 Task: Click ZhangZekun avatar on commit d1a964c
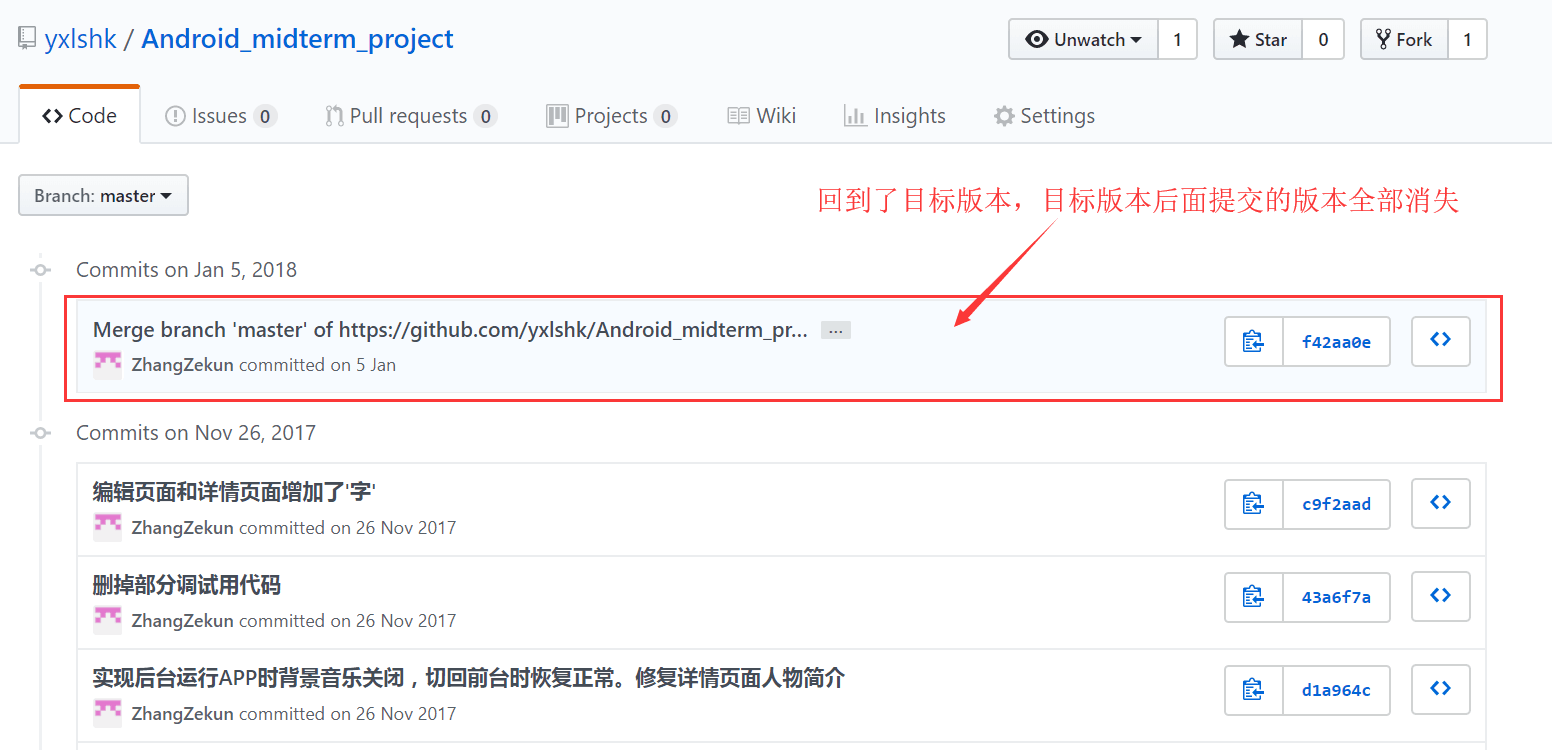[x=107, y=713]
